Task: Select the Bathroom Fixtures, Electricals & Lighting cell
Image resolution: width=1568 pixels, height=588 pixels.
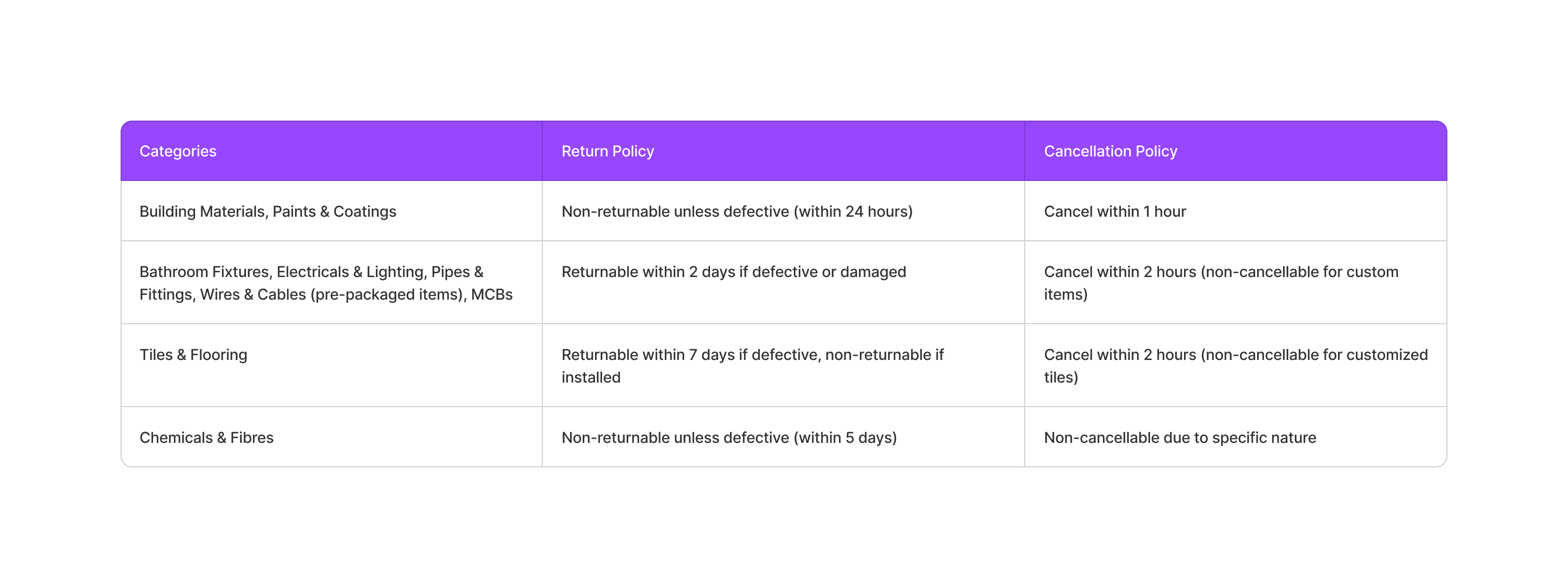Action: pos(311,272)
